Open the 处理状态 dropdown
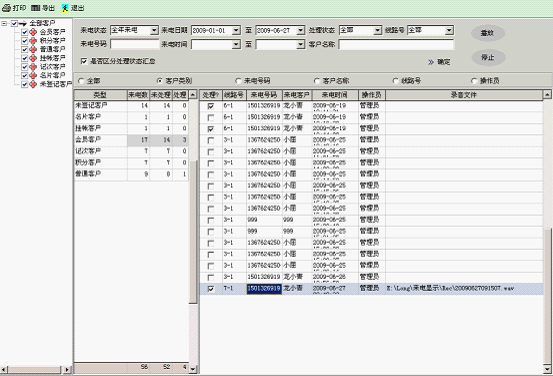Screen dimensions: 553x376 coord(377,31)
